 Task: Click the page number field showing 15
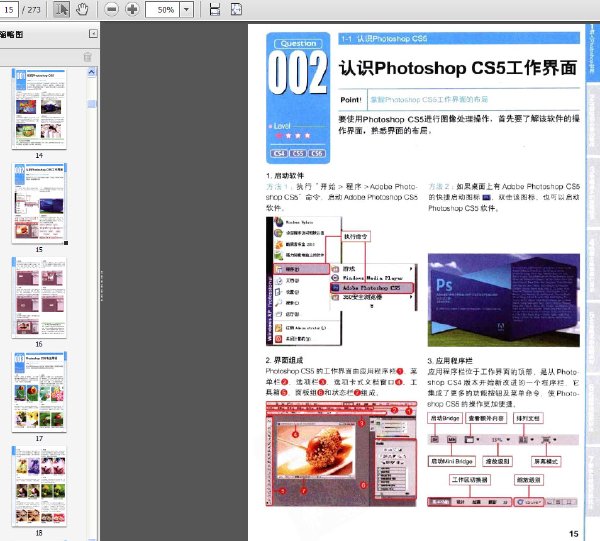pyautogui.click(x=9, y=10)
